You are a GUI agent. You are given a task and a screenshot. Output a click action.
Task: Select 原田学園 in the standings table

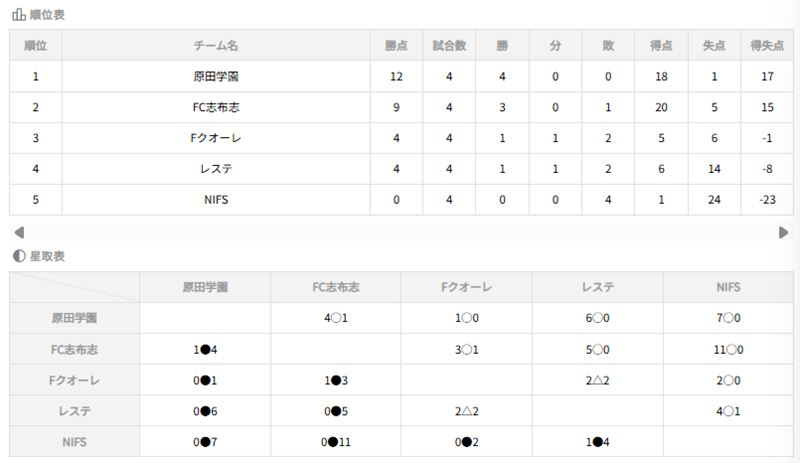pyautogui.click(x=216, y=76)
